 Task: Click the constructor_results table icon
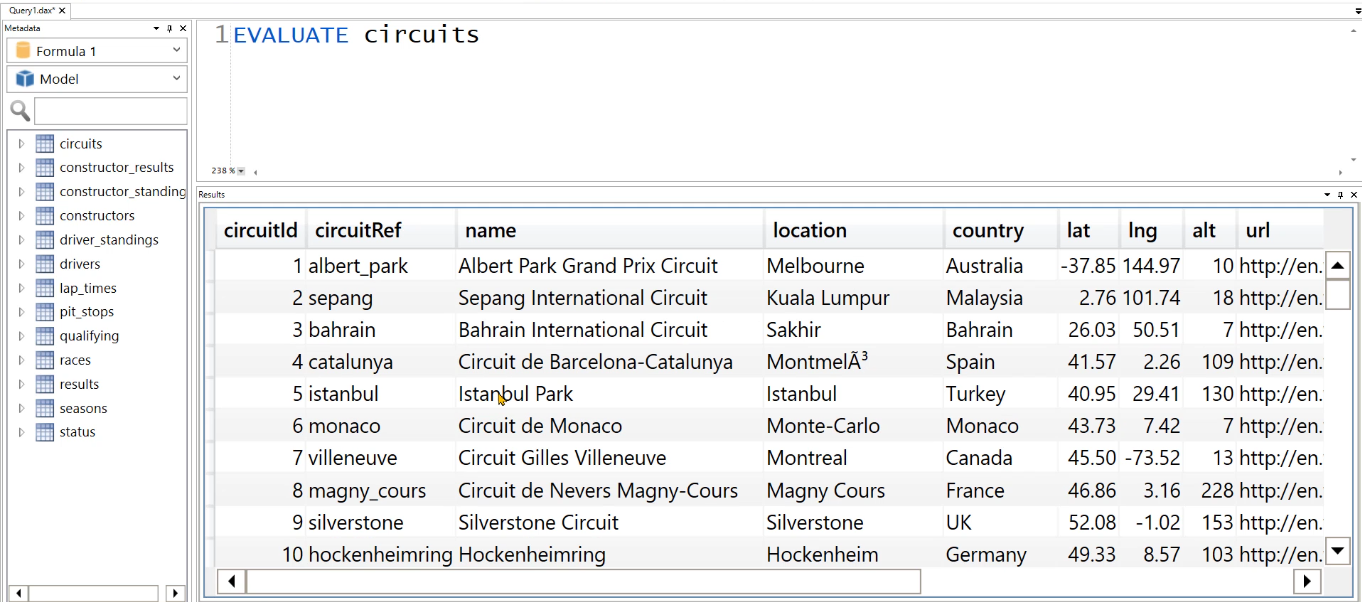point(44,167)
